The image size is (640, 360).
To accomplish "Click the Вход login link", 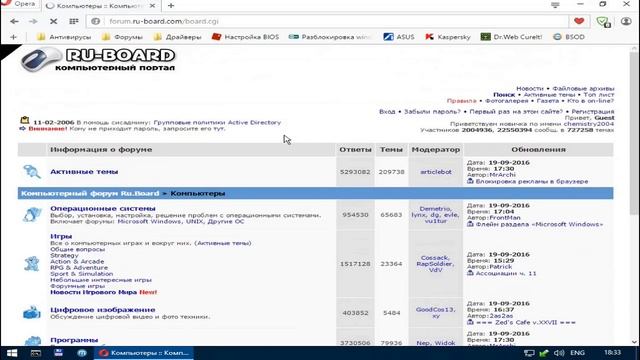I will pyautogui.click(x=387, y=111).
